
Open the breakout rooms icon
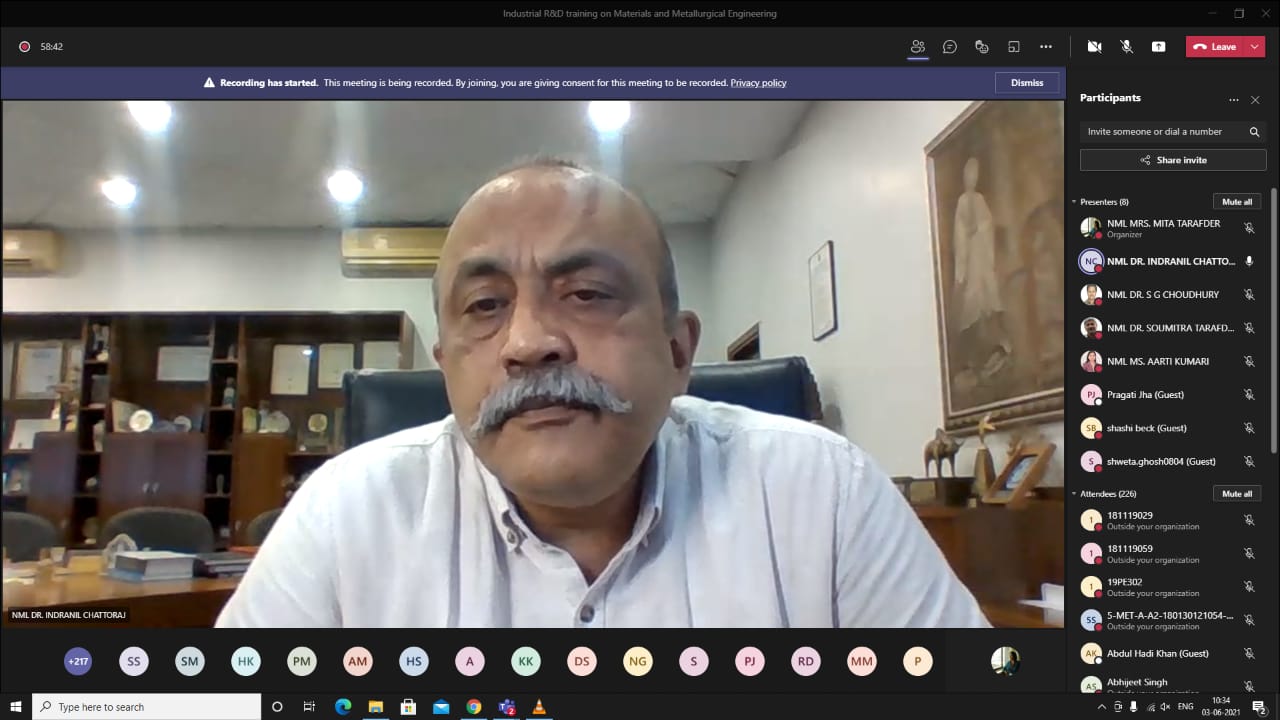click(x=1014, y=47)
